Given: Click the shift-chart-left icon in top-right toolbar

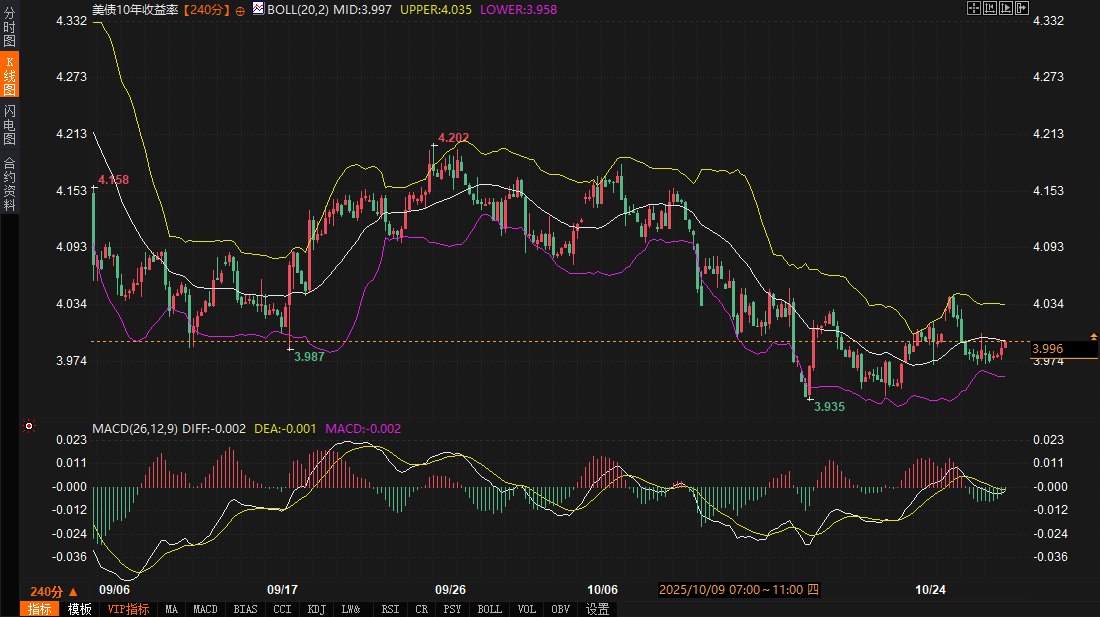Looking at the screenshot, I should click(990, 8).
